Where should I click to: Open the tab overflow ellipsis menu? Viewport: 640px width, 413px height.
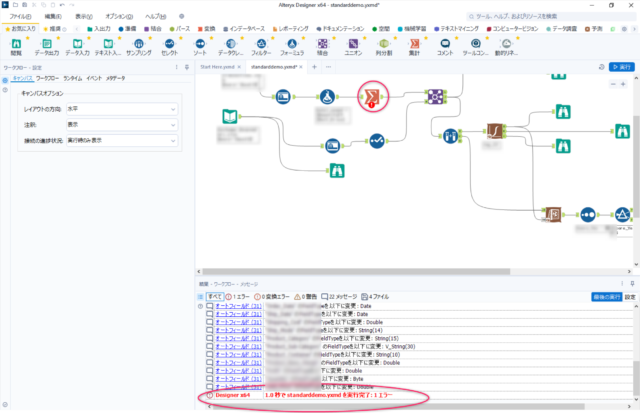tap(328, 67)
